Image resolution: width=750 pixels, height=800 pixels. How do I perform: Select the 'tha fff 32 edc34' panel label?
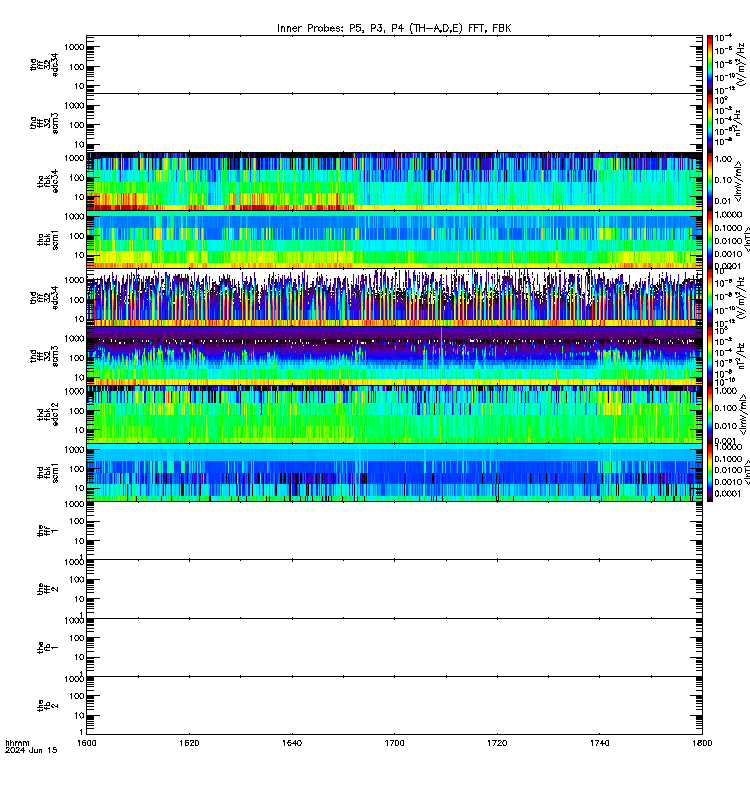click(x=44, y=65)
